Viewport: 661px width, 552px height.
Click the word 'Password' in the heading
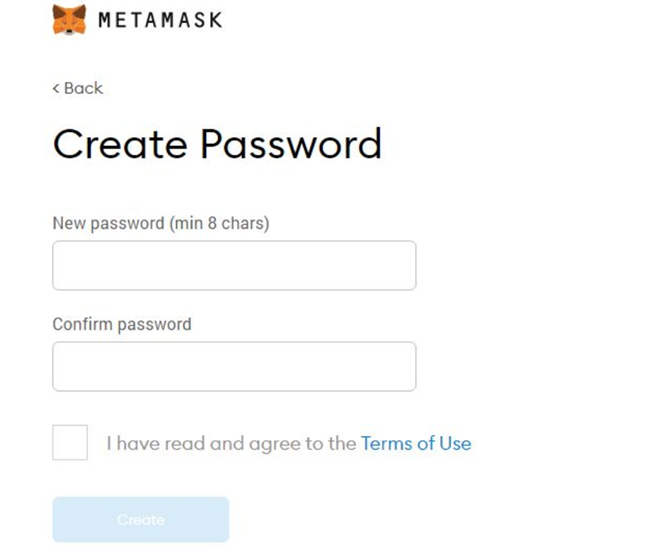click(291, 144)
